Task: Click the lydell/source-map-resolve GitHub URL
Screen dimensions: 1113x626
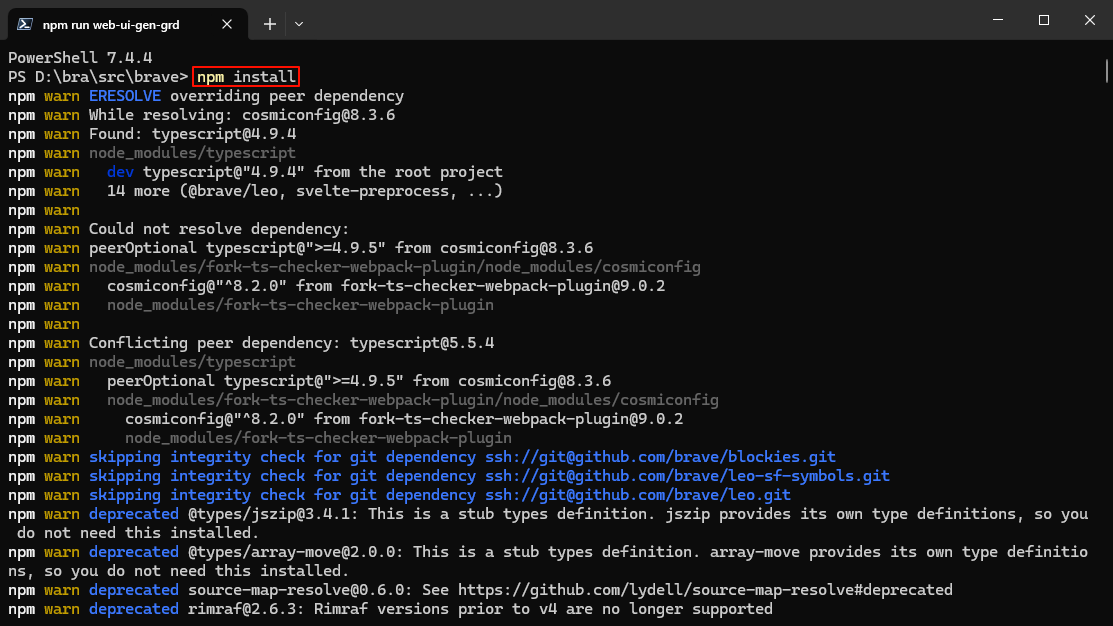Action: [705, 590]
